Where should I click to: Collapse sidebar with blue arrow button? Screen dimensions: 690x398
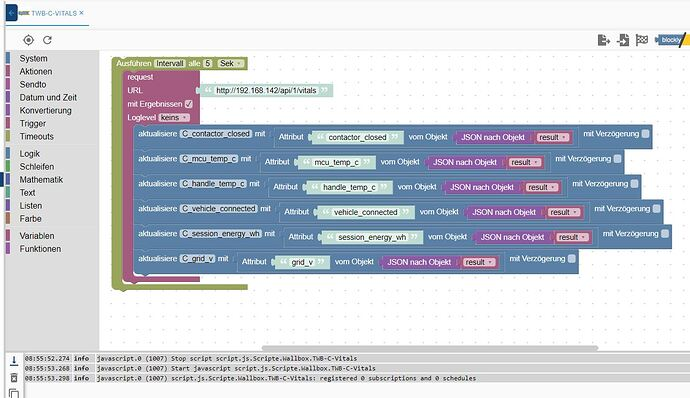click(x=11, y=13)
